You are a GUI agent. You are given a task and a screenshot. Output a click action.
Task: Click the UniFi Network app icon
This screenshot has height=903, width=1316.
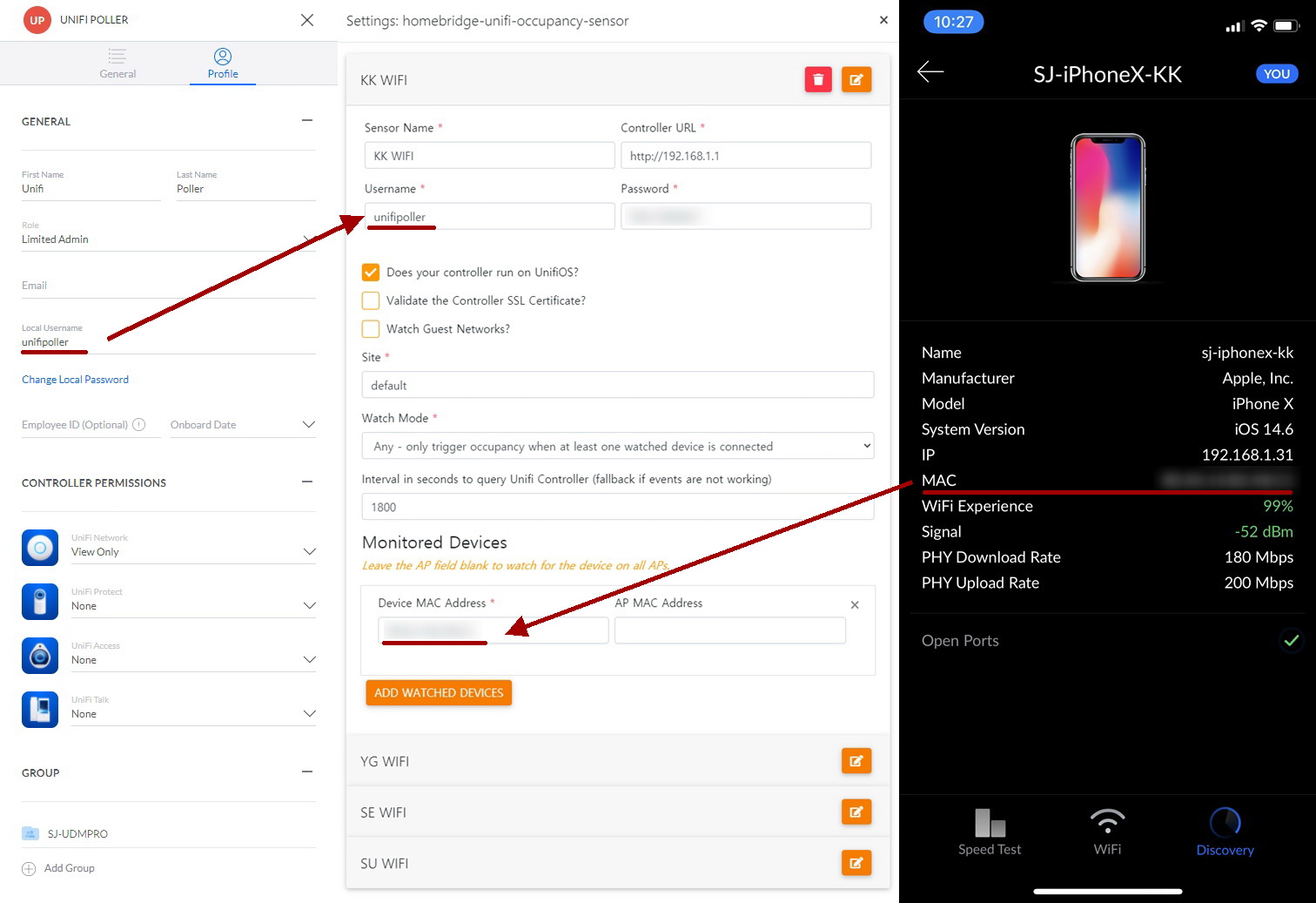tap(40, 548)
